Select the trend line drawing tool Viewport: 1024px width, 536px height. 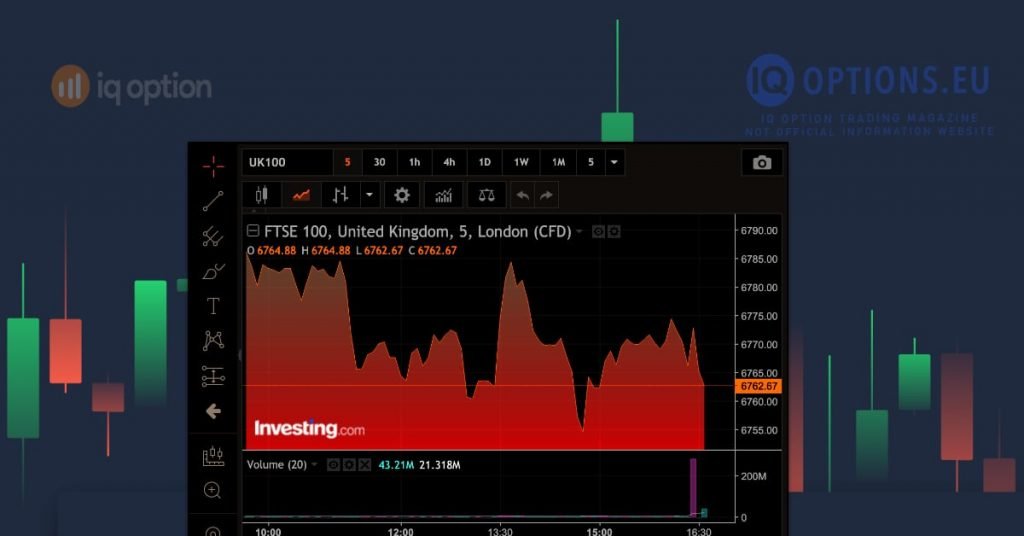213,201
